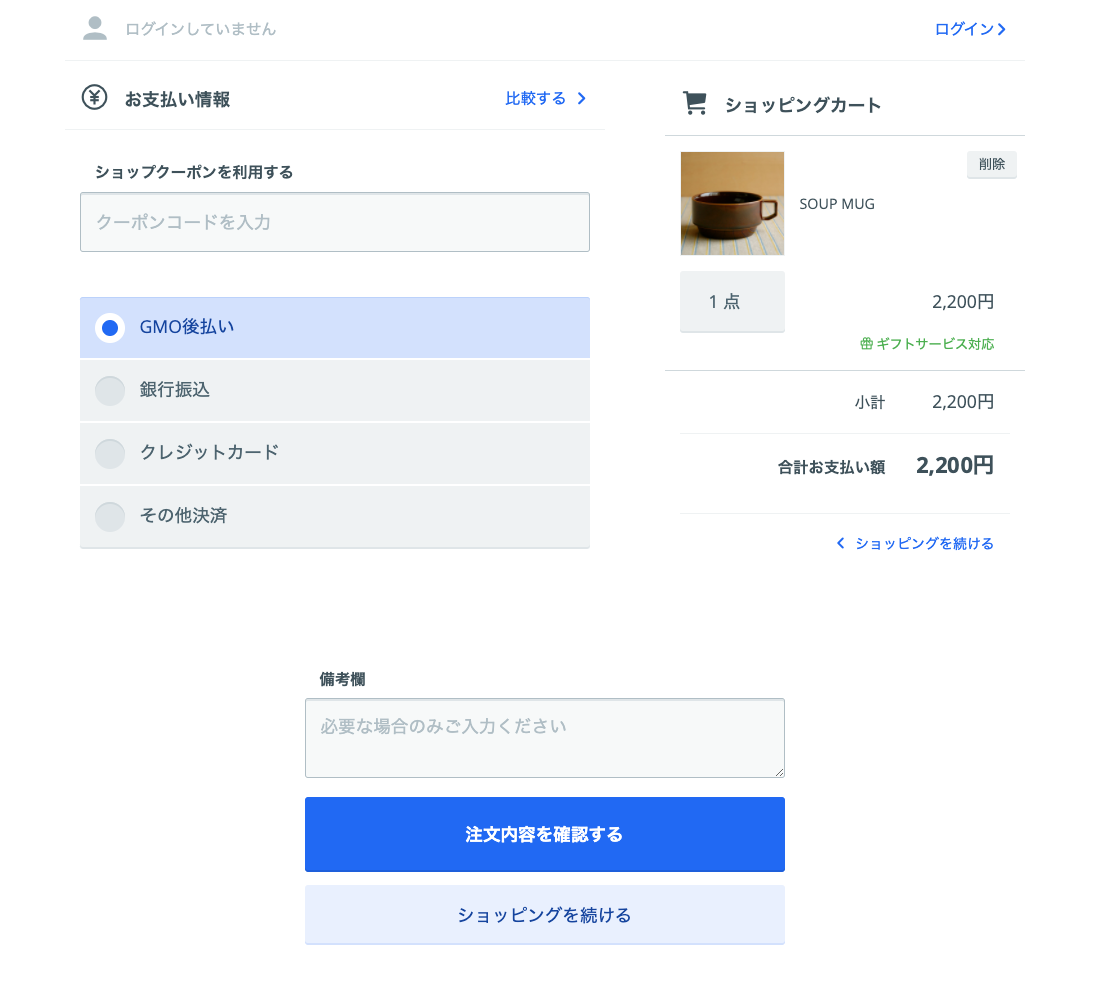
Task: Click the coupon code input field
Action: coord(334,222)
